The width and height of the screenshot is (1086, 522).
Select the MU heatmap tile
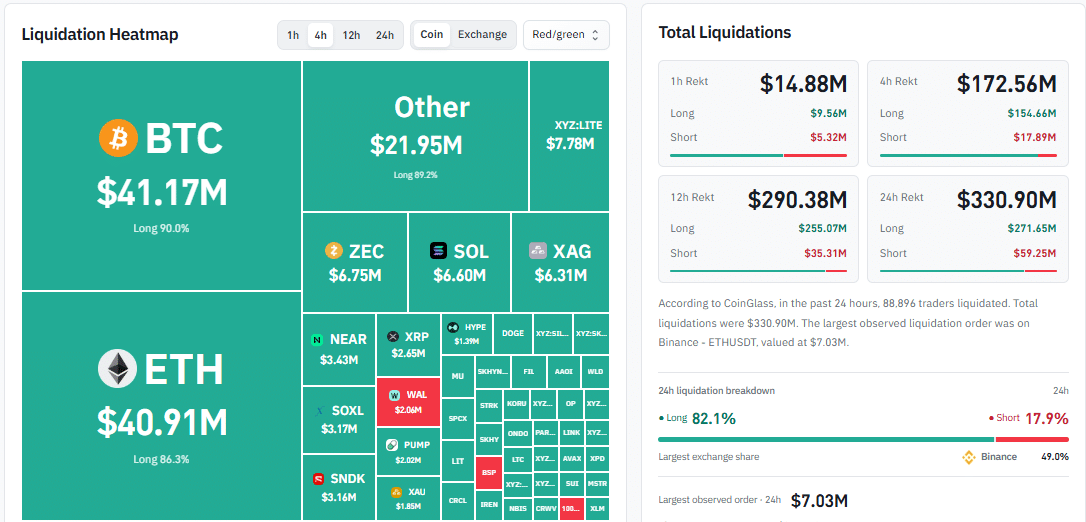click(x=457, y=377)
